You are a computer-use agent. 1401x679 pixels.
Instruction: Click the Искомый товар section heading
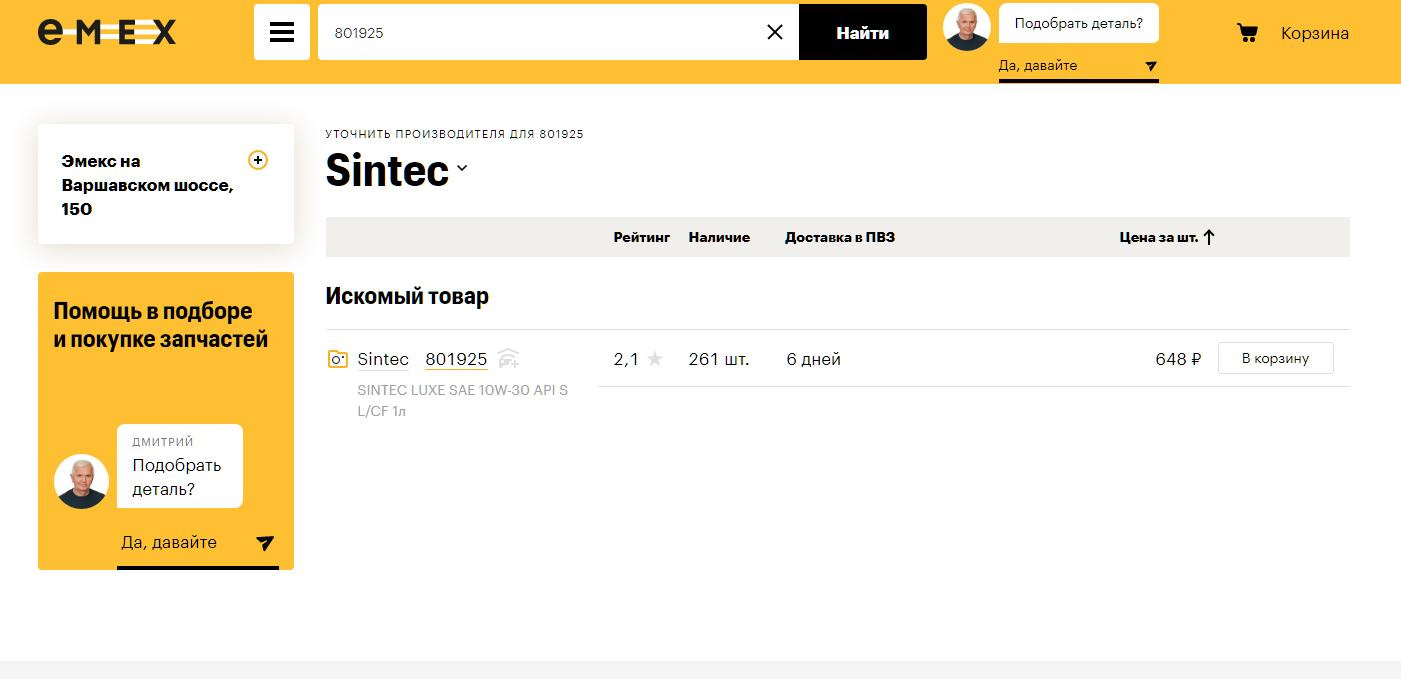[x=407, y=296]
